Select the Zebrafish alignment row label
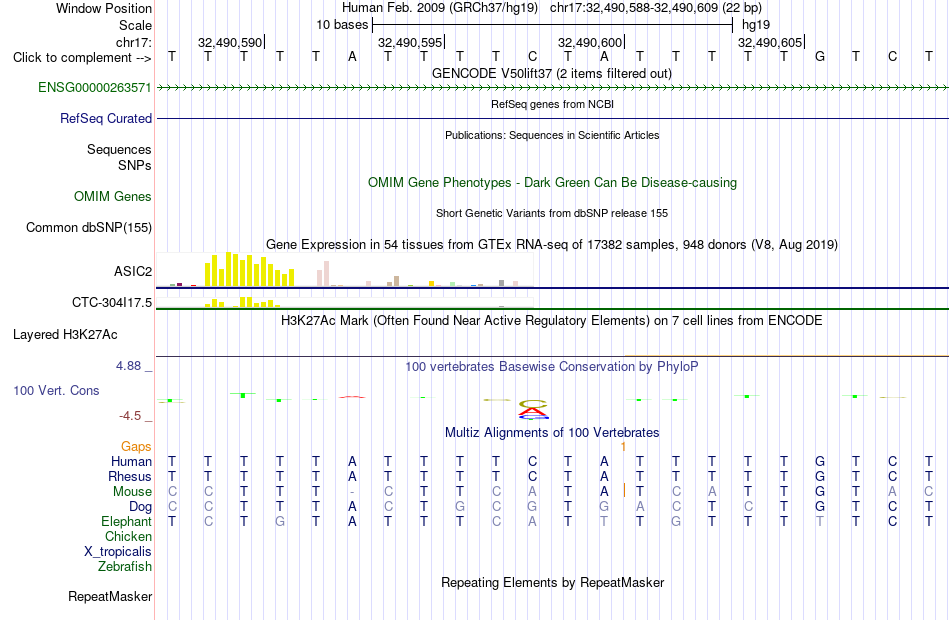The width and height of the screenshot is (950, 620). point(125,566)
